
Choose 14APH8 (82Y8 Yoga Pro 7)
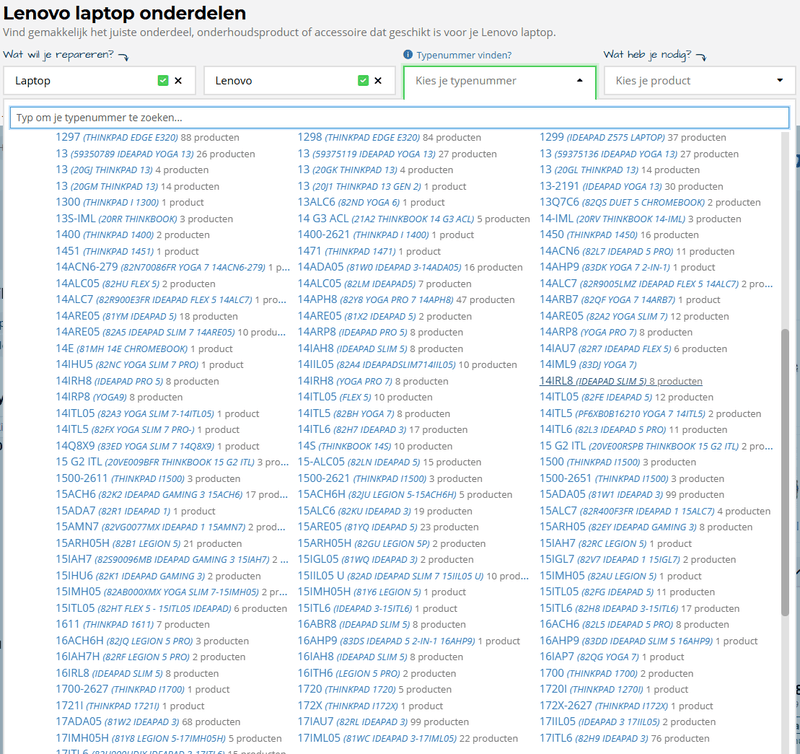pyautogui.click(x=406, y=299)
